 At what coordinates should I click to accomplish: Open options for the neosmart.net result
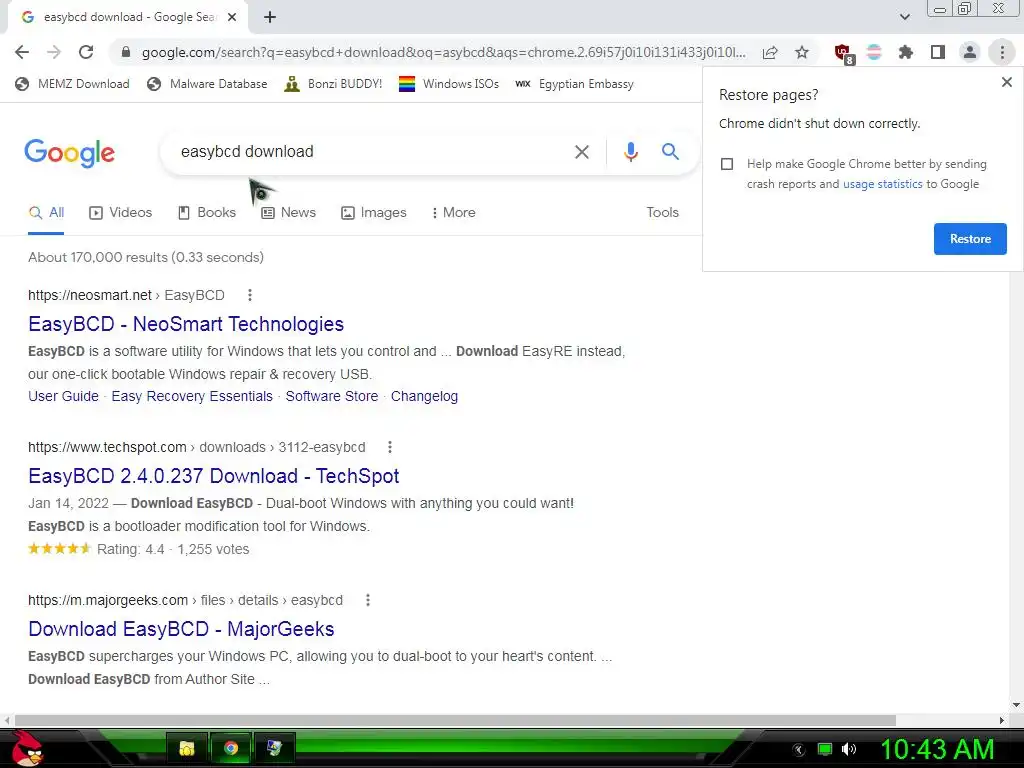tap(249, 295)
